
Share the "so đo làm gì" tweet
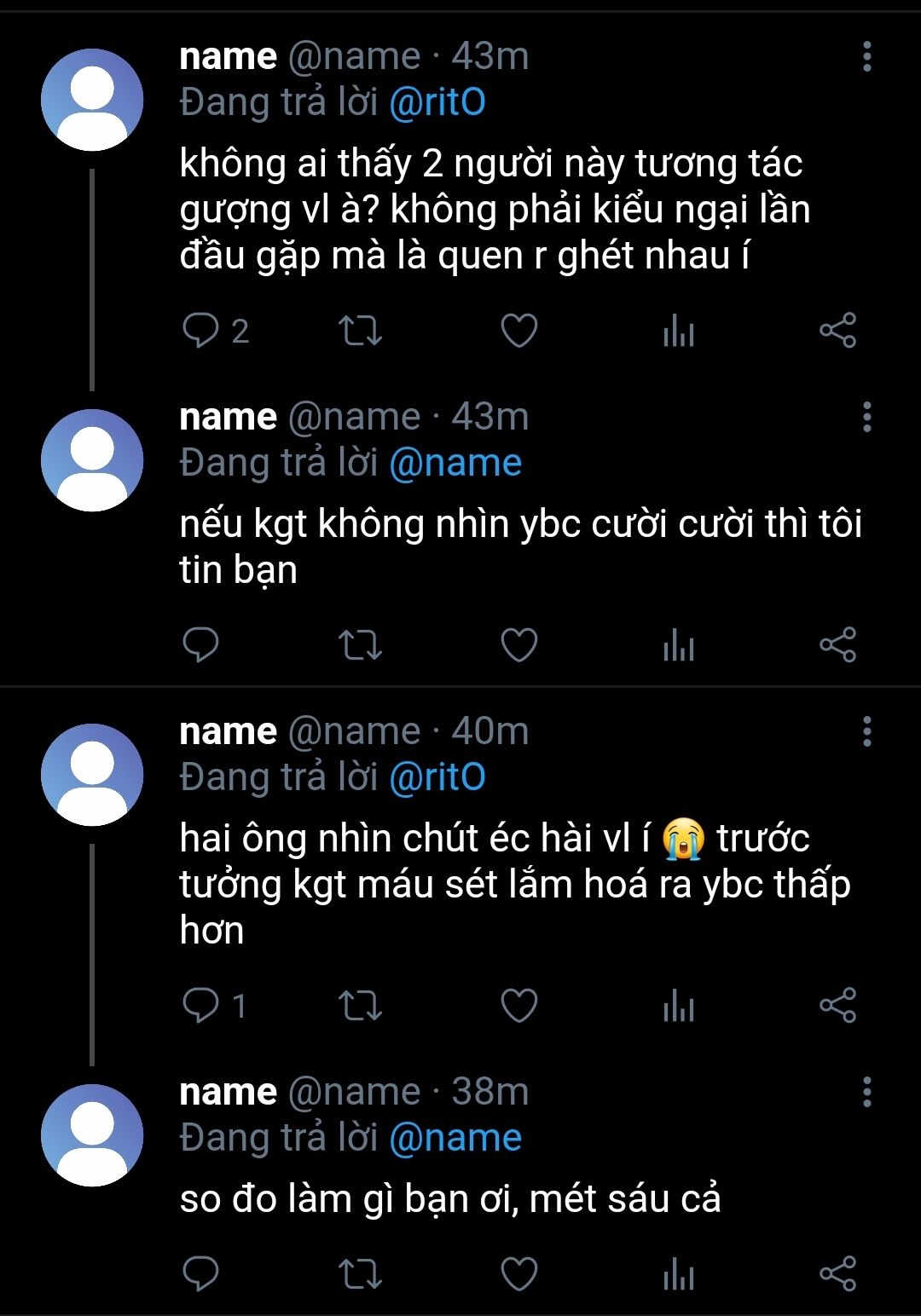(837, 1274)
